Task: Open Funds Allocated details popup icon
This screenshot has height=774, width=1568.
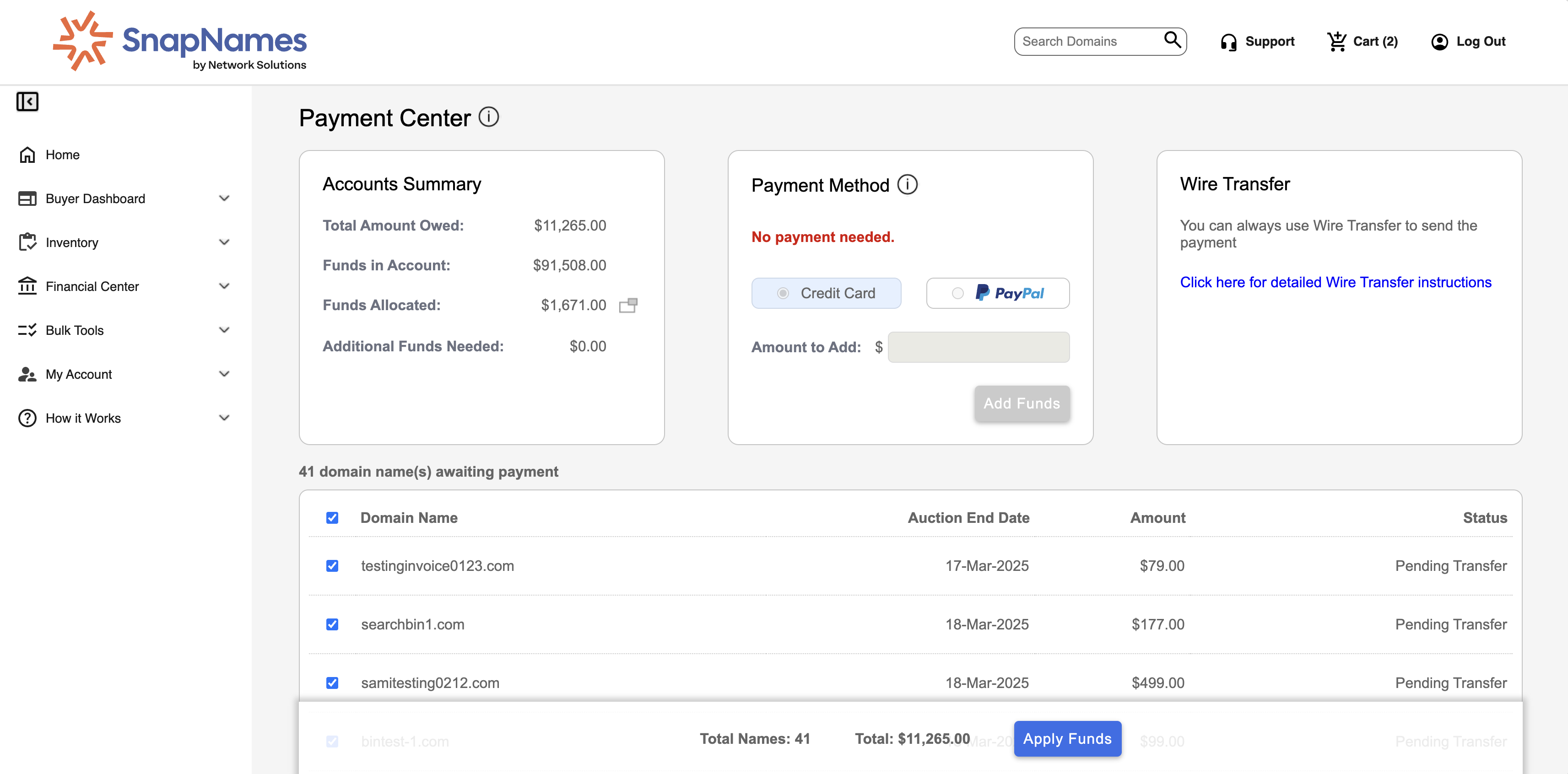Action: point(628,305)
